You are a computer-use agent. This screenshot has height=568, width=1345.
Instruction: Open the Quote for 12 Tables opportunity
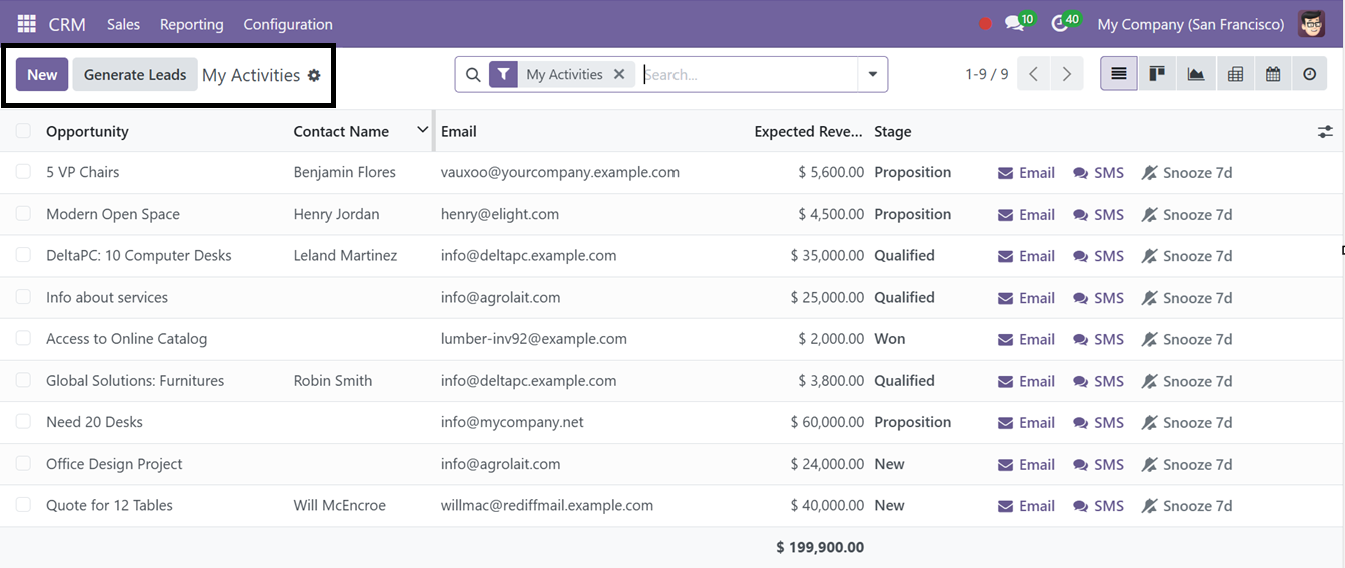point(109,505)
